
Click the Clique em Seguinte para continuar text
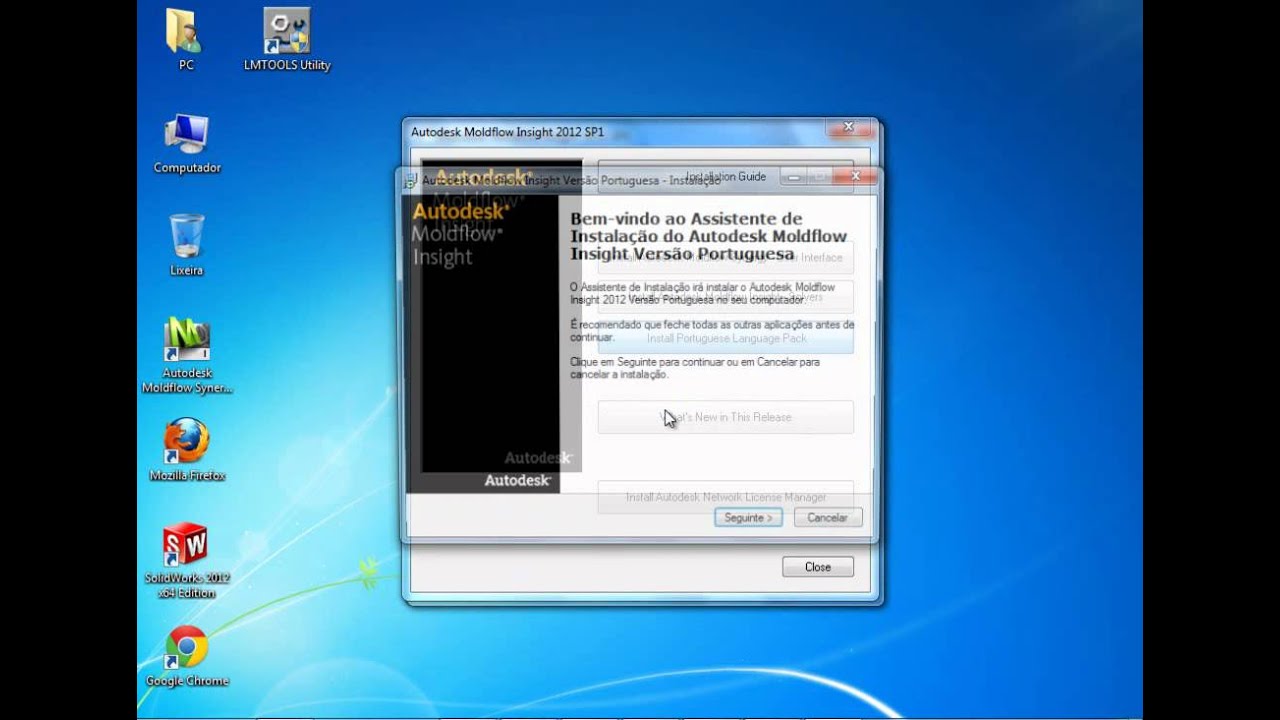click(x=695, y=368)
